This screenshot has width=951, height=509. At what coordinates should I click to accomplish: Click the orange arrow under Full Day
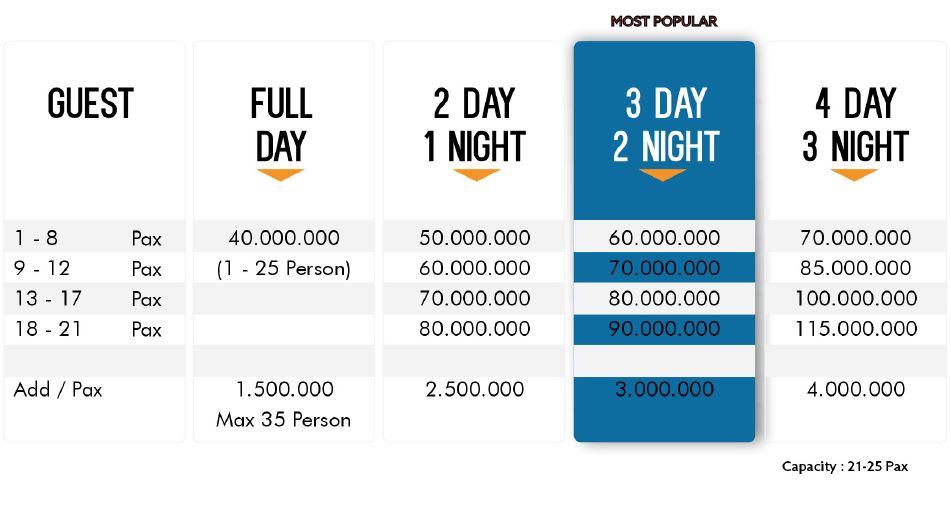coord(280,175)
